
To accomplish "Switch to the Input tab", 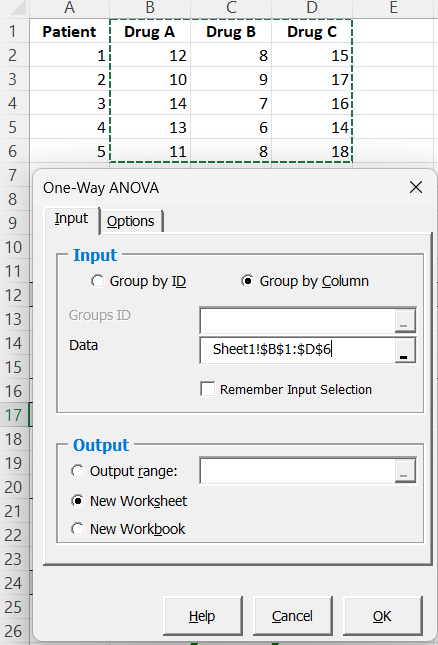I will pos(71,219).
